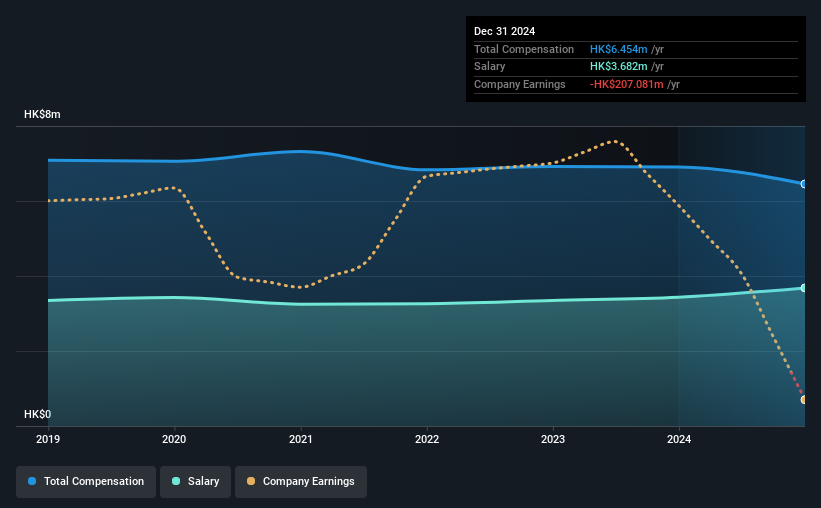
Task: Toggle the Total Compensation legend series
Action: [x=86, y=481]
